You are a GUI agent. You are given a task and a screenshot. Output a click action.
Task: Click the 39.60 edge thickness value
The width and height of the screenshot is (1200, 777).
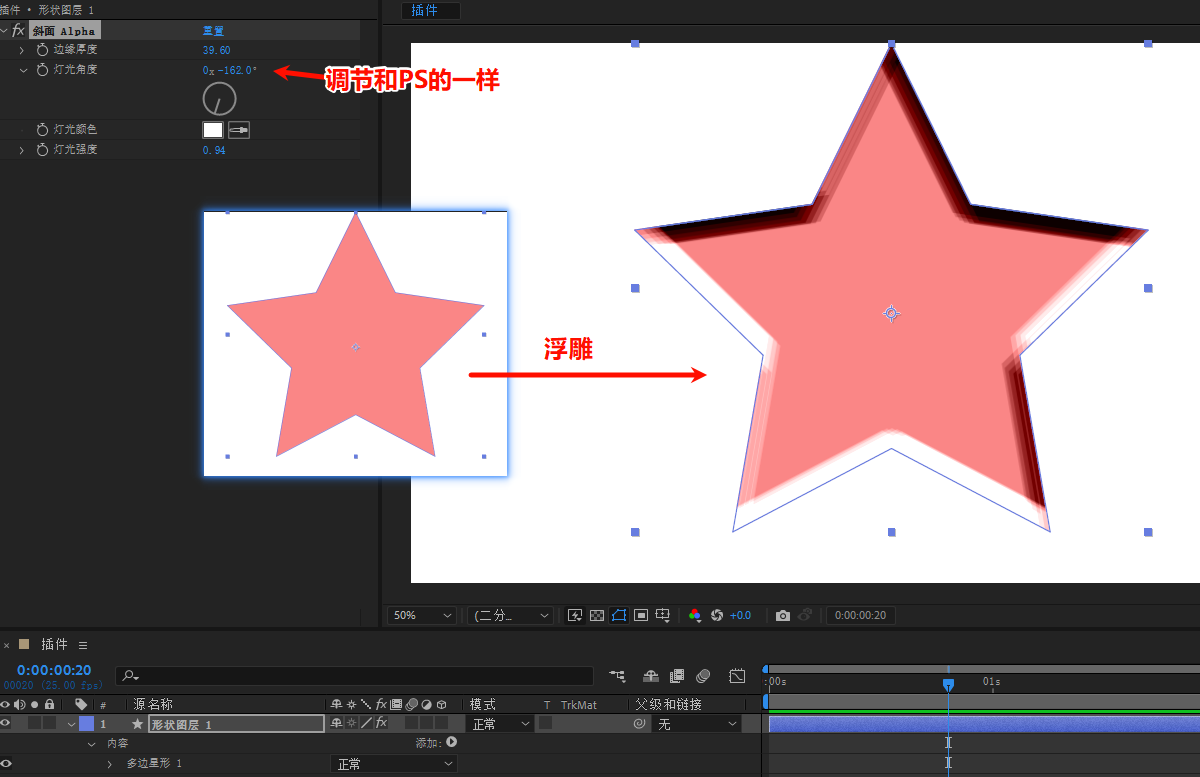point(216,50)
